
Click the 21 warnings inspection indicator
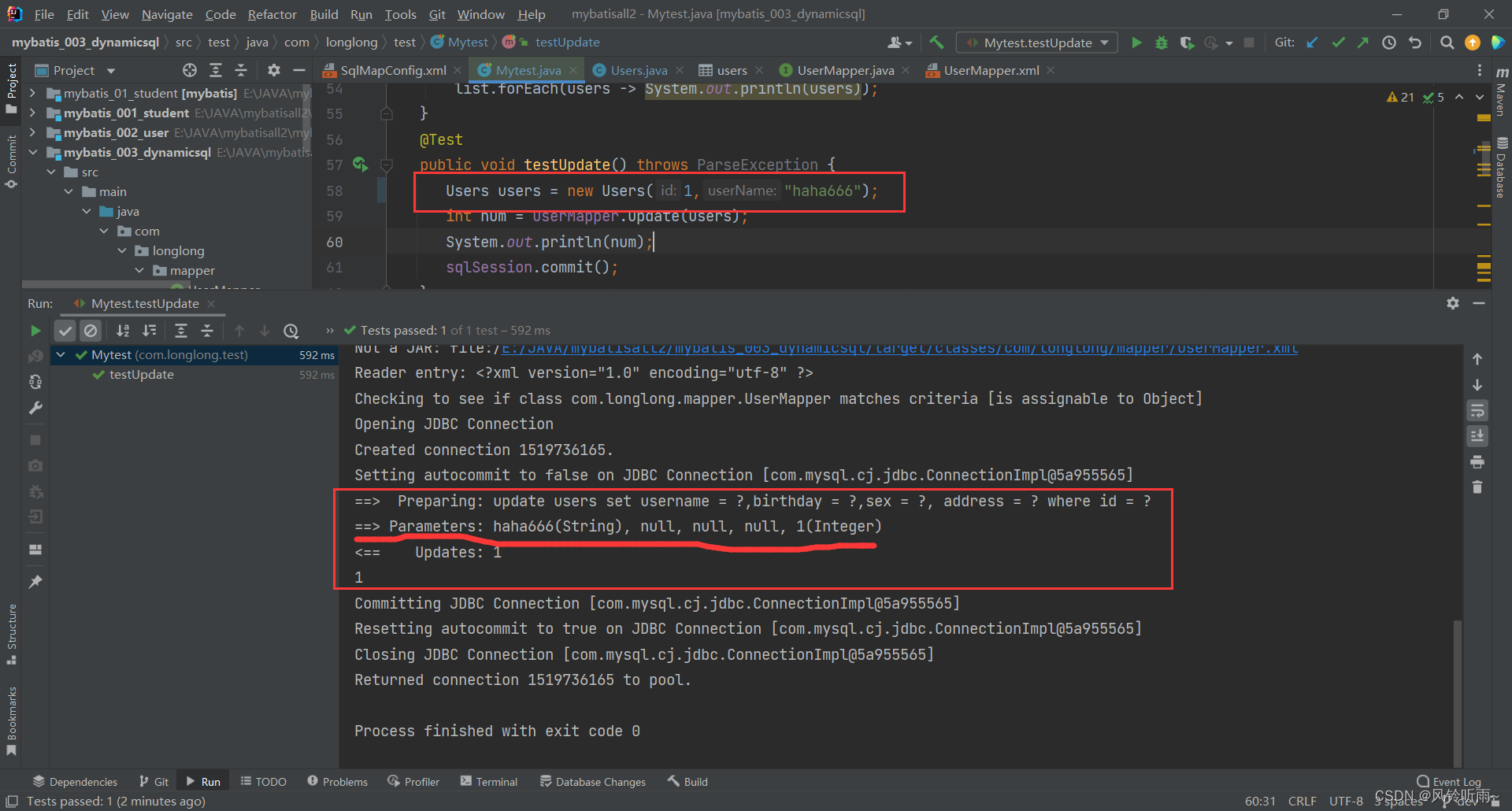1400,97
